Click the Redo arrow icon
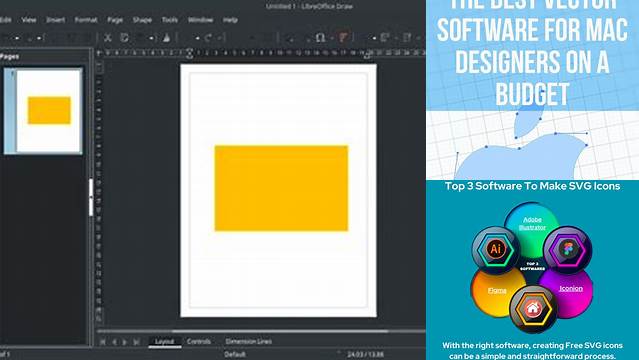Image resolution: width=639 pixels, height=360 pixels. (208, 38)
